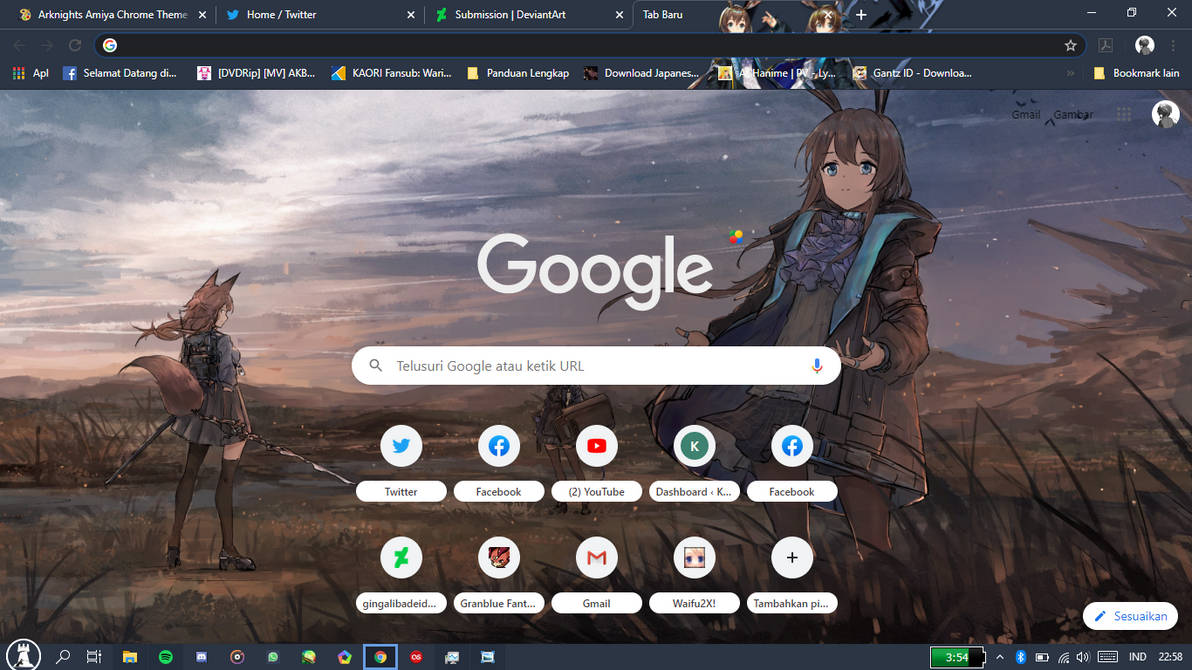Open Task View on the taskbar

pos(94,657)
